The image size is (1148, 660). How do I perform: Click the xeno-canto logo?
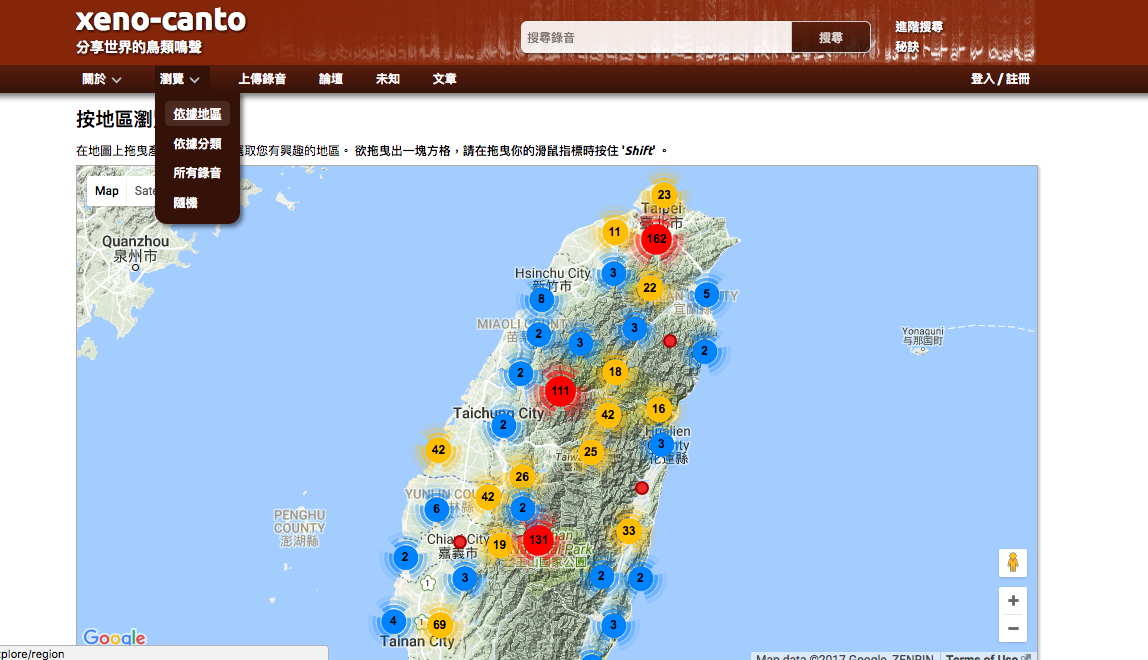(x=161, y=20)
